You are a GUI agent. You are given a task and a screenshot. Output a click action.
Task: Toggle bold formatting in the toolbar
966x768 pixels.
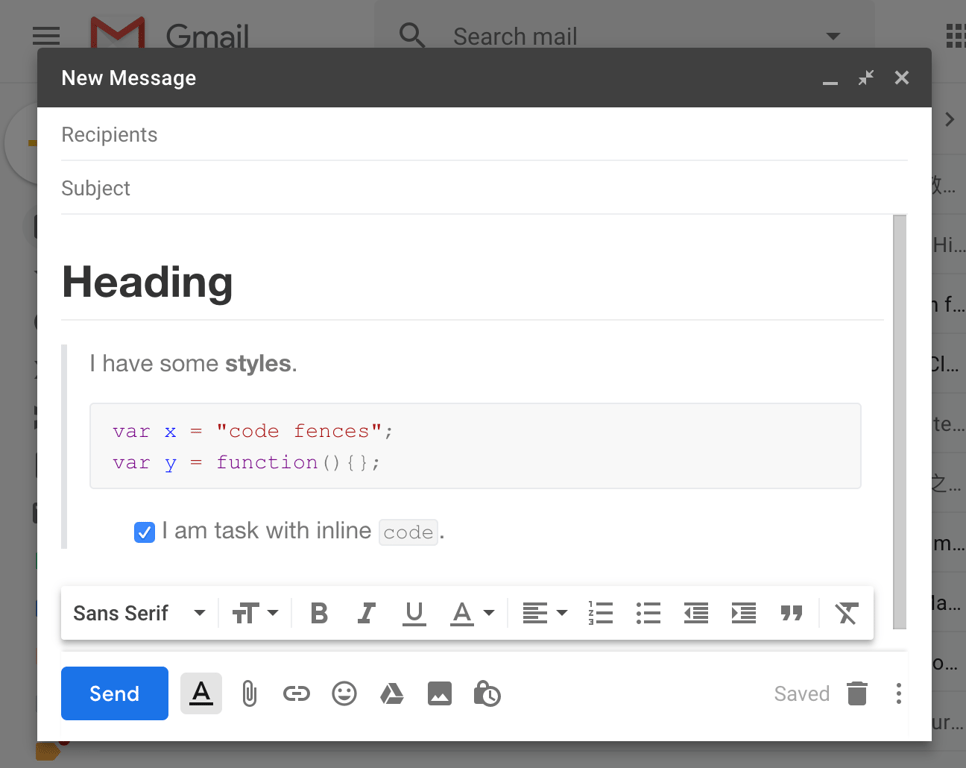coord(319,613)
